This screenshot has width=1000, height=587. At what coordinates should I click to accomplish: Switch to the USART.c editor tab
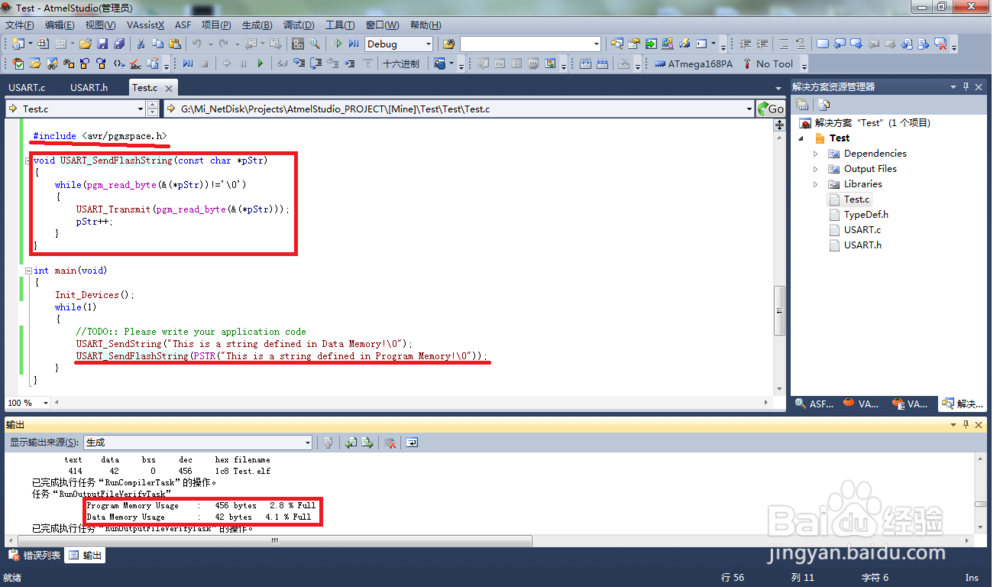[27, 87]
